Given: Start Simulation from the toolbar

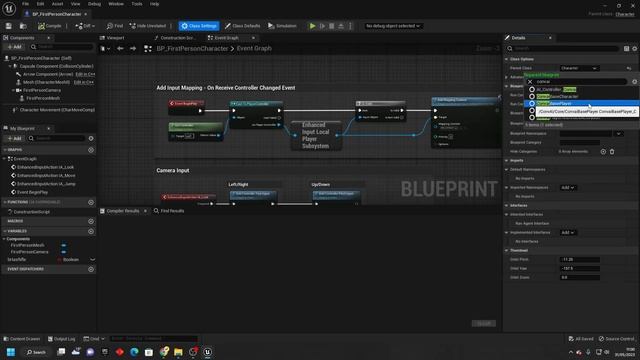Looking at the screenshot, I should coord(282,26).
